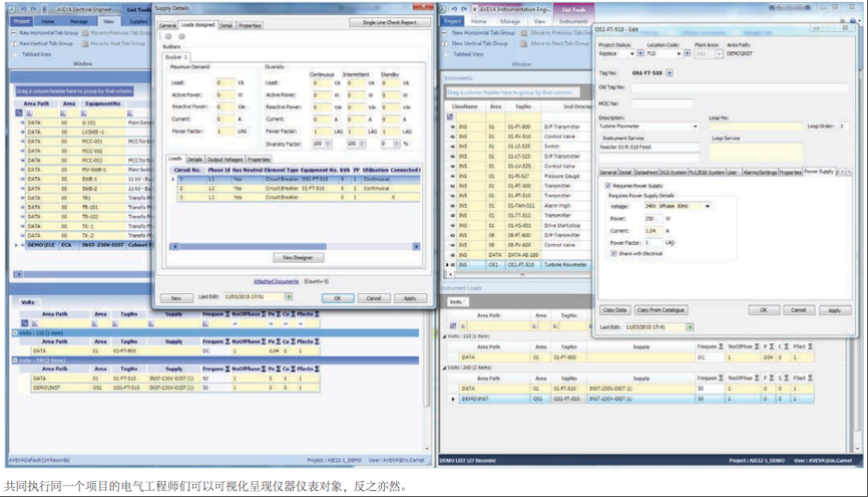Viewport: 868px width, 498px height.
Task: Click the right arrow of the Loads grid scrollbar
Action: point(416,246)
